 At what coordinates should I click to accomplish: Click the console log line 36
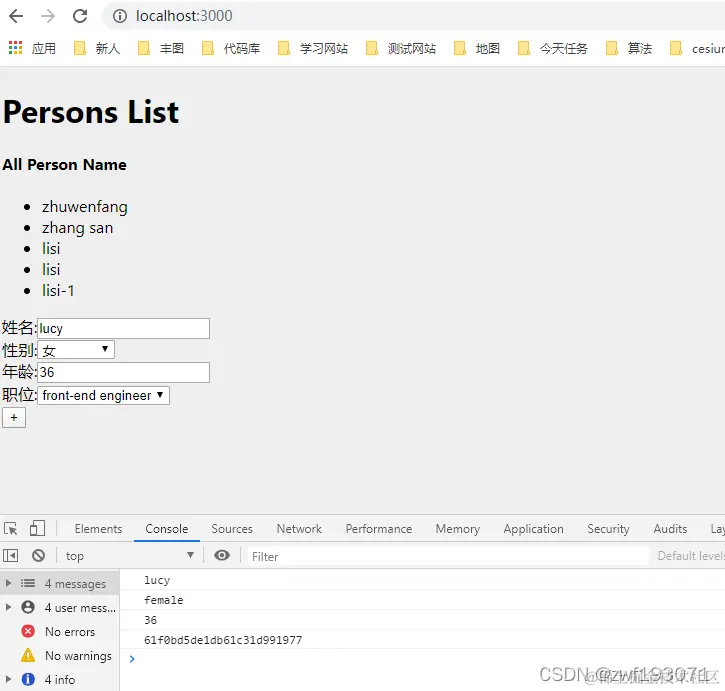[151, 620]
